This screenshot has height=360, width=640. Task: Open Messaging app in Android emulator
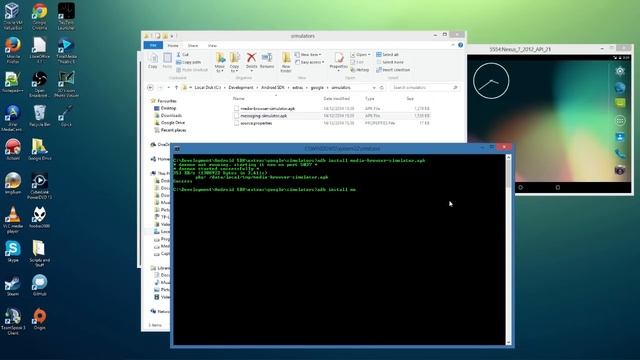pyautogui.click(x=620, y=103)
